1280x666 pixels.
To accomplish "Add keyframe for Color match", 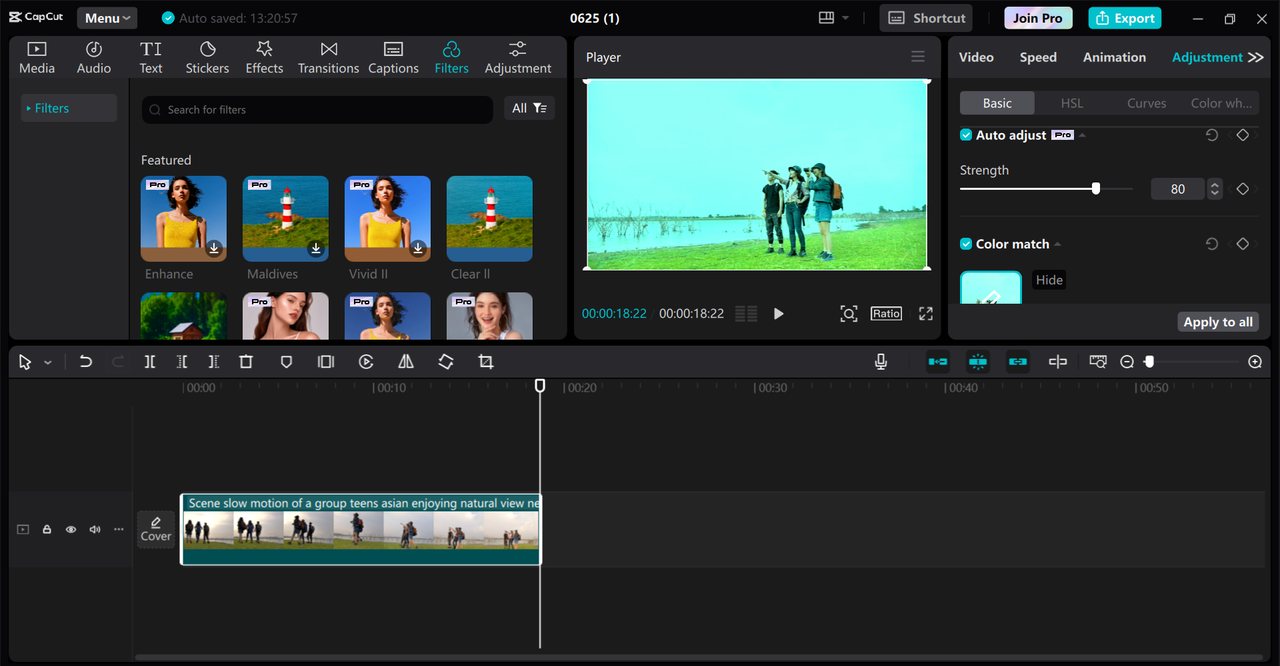I will (1243, 244).
